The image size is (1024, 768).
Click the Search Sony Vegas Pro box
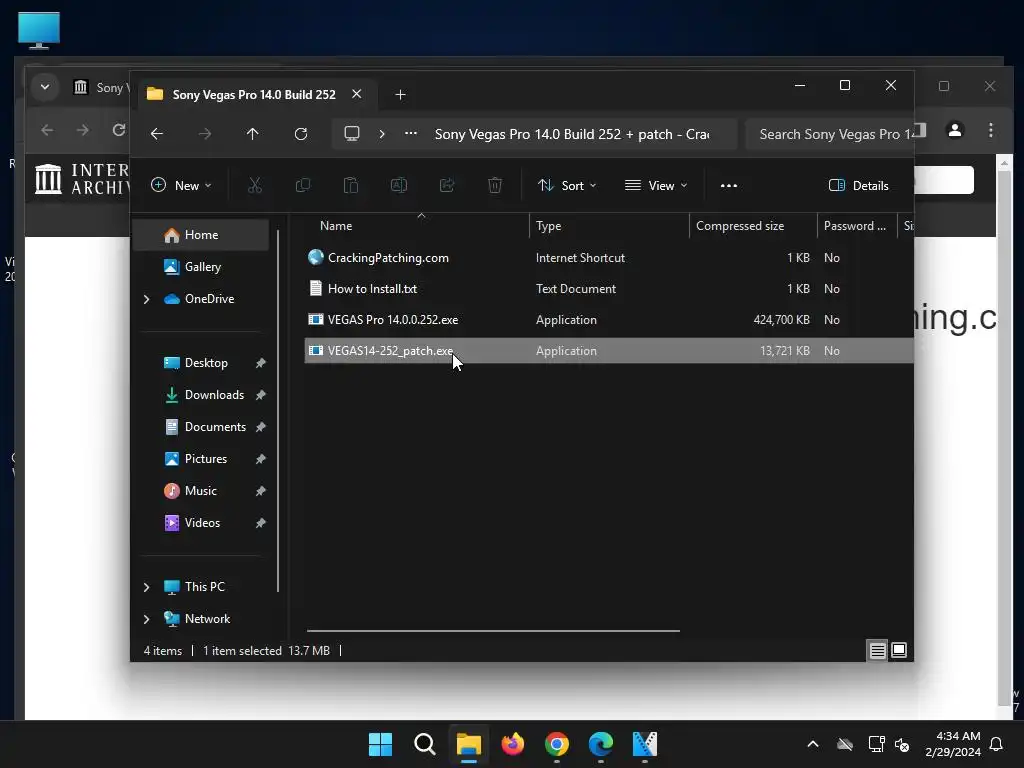click(x=829, y=134)
